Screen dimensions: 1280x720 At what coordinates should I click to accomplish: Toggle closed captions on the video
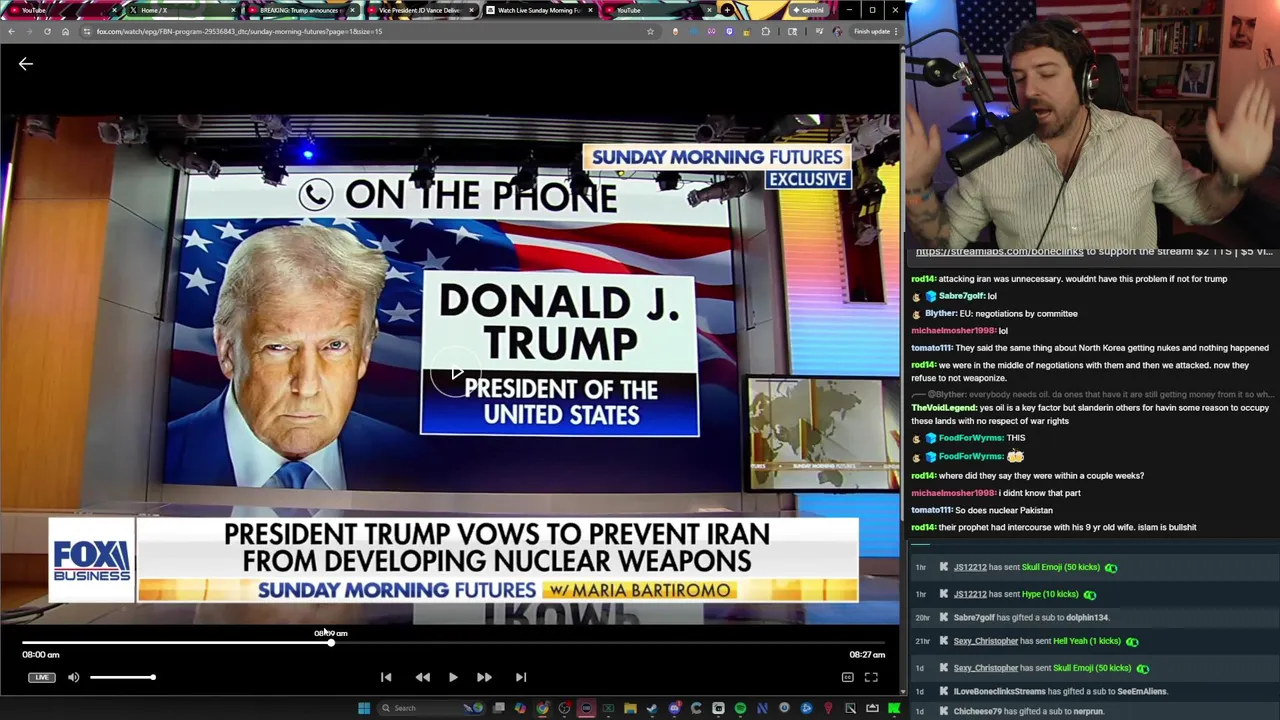click(x=847, y=677)
